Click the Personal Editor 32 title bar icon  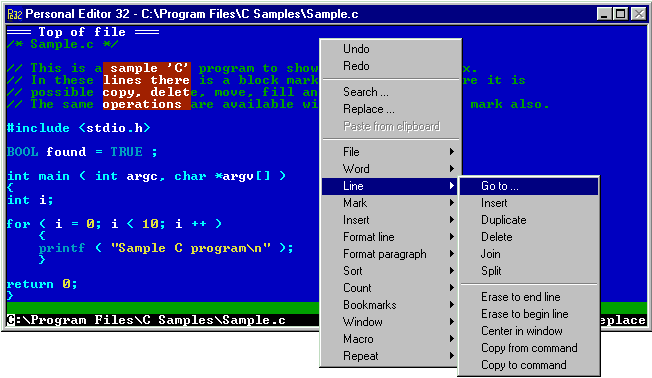pos(15,14)
